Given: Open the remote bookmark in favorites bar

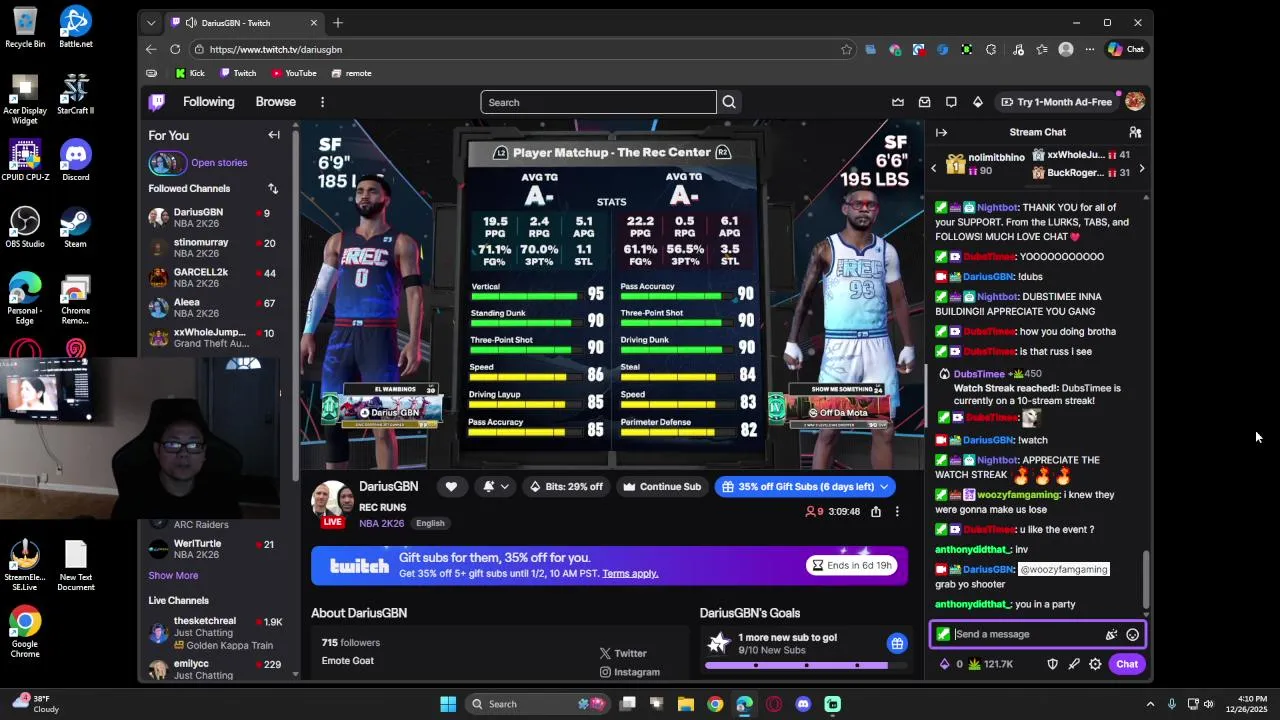Looking at the screenshot, I should (351, 73).
